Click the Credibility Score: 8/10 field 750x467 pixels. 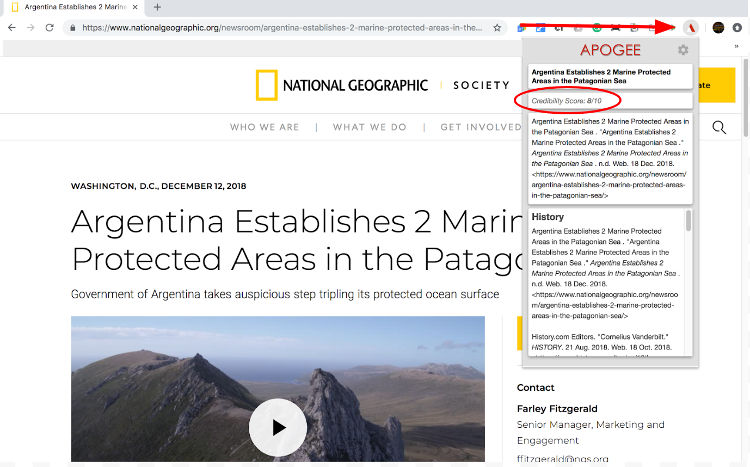point(610,101)
